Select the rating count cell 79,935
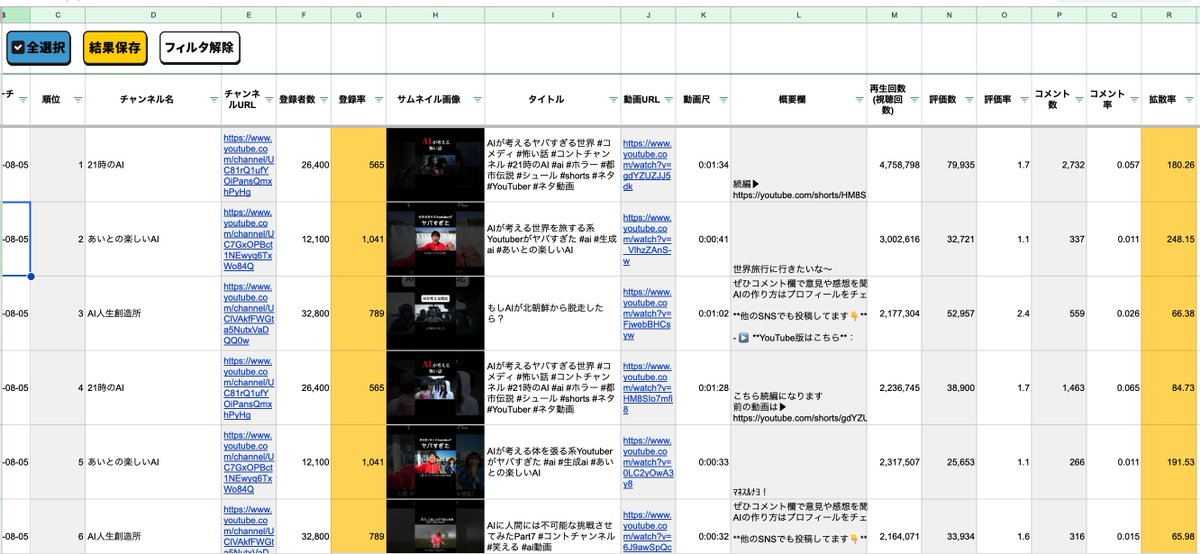This screenshot has height=554, width=1200. point(949,164)
